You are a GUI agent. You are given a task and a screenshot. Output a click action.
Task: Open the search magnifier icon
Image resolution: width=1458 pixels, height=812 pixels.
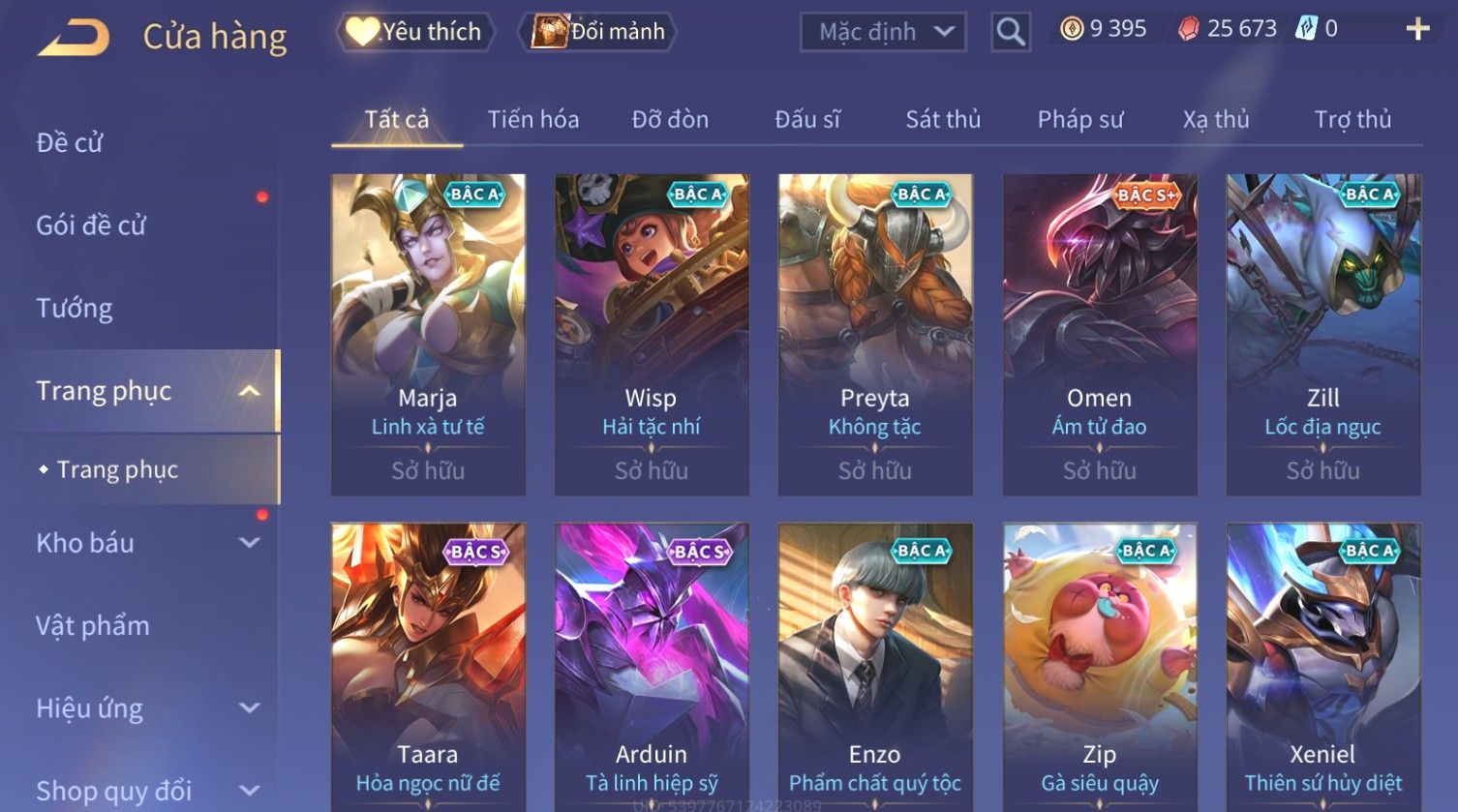coord(1010,32)
